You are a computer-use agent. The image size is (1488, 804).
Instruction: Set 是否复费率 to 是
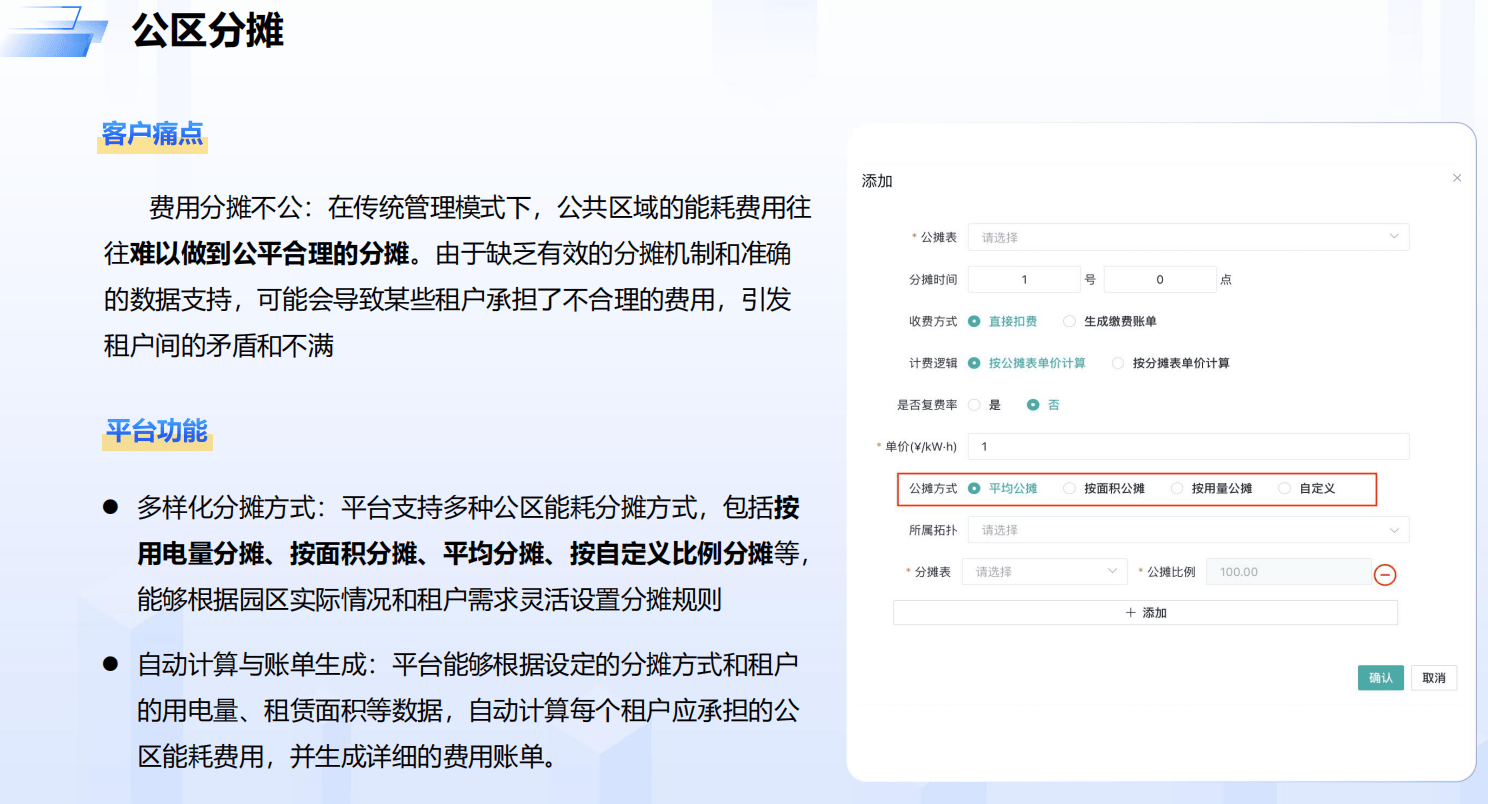tap(984, 405)
